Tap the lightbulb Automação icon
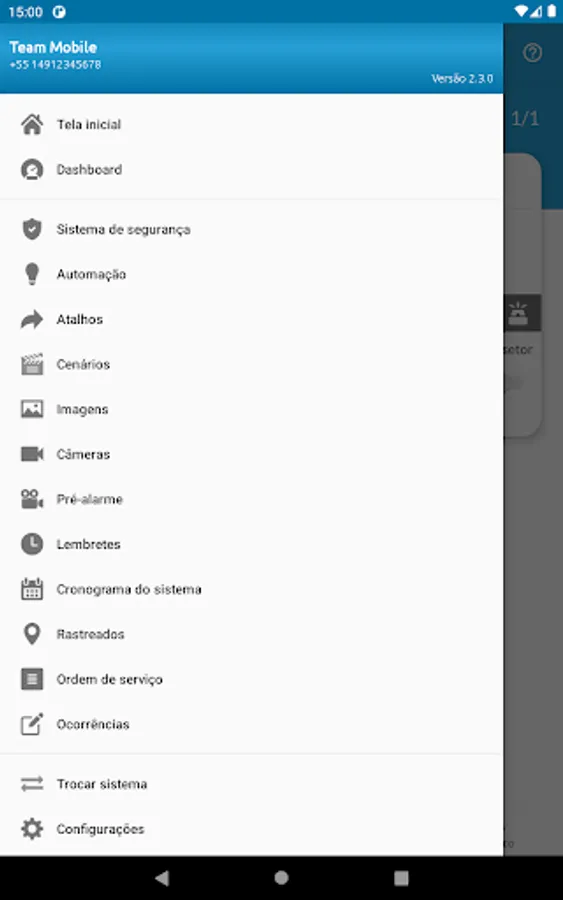 32,274
